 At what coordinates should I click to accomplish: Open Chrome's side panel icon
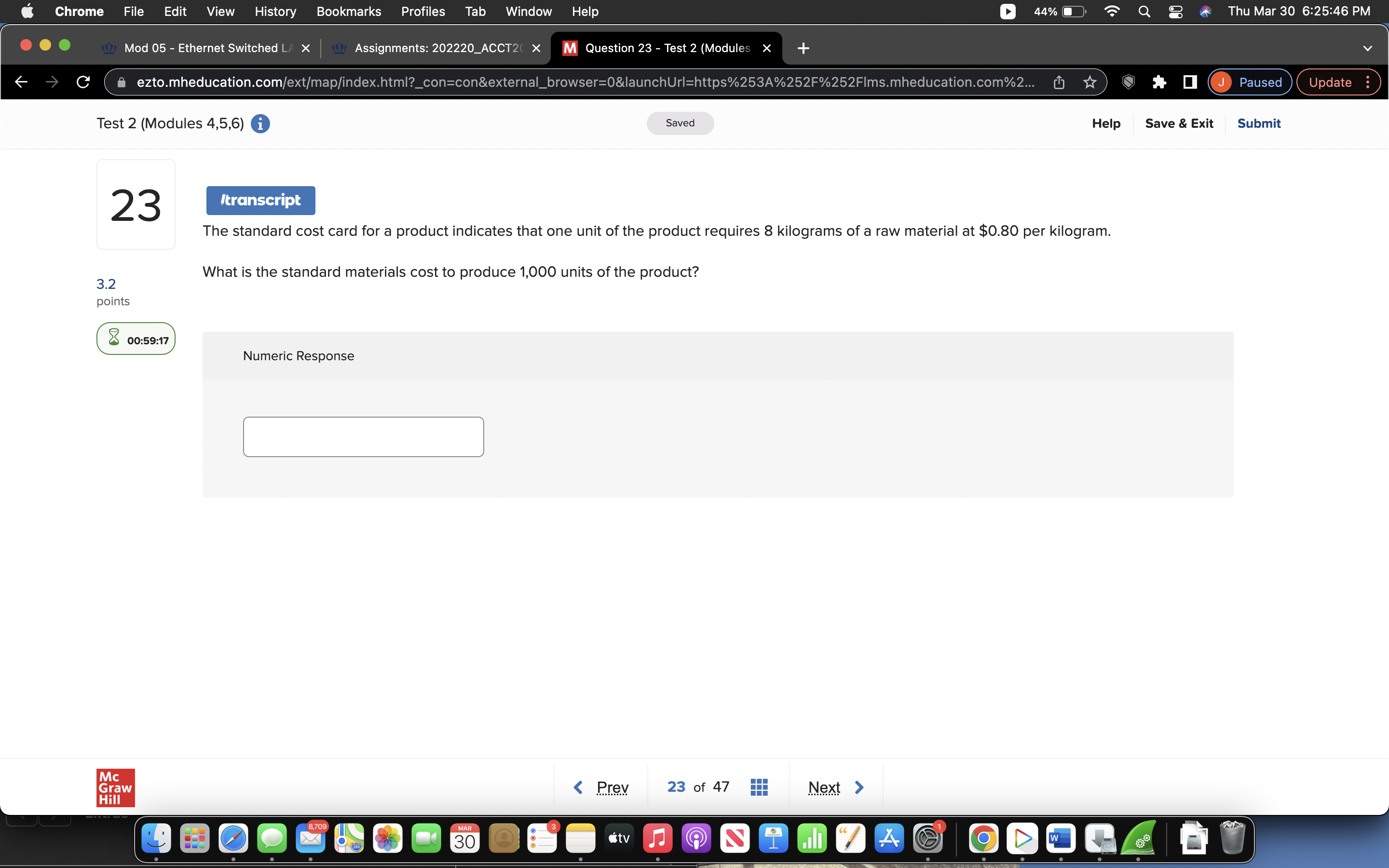coord(1189,82)
